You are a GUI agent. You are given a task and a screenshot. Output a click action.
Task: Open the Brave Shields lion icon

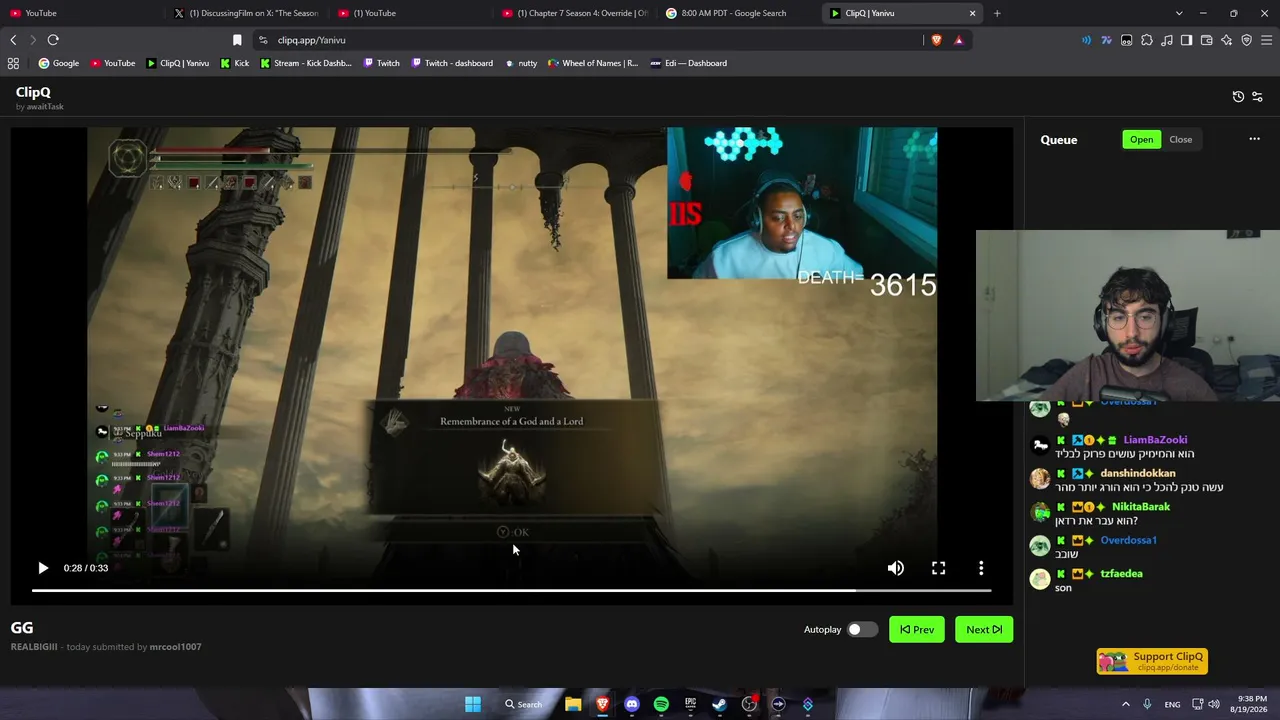coord(937,40)
